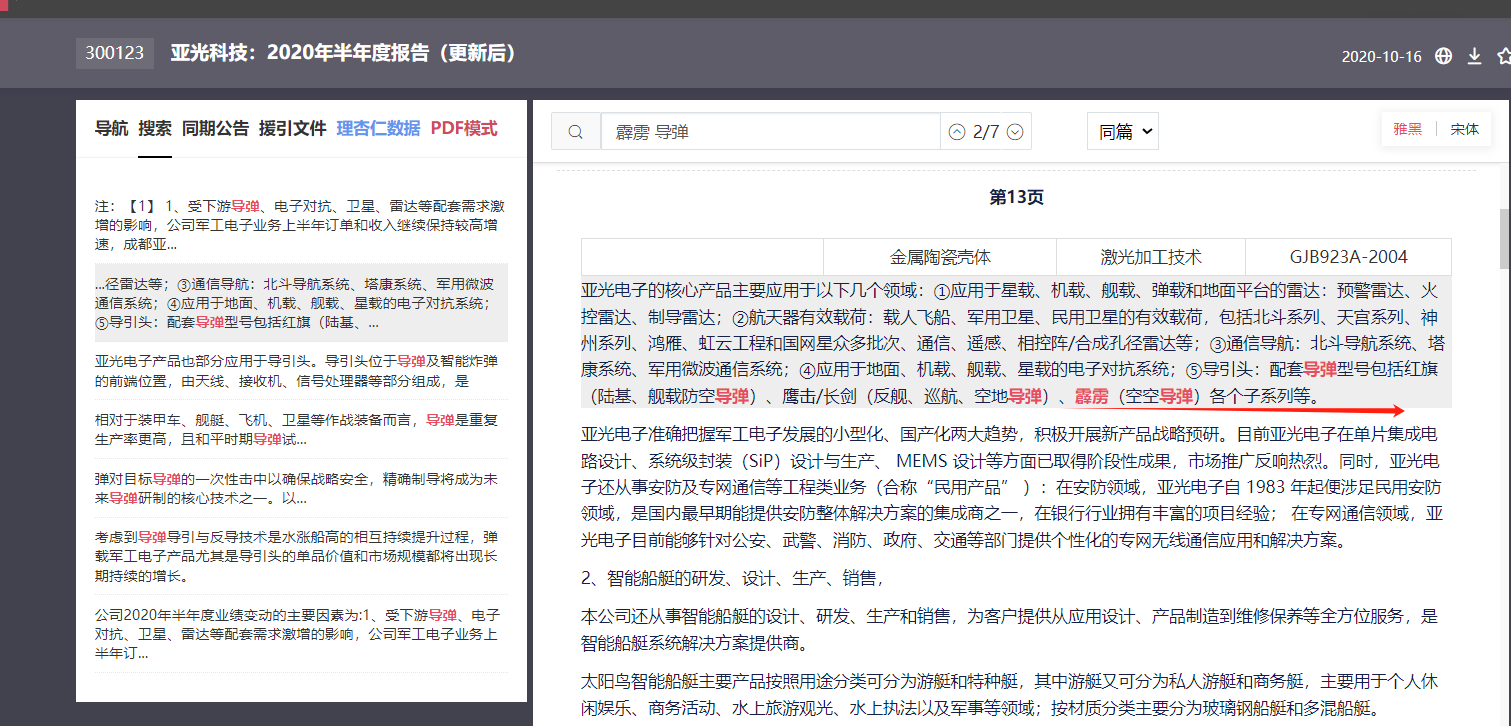Click the document vertical scrollbar thumb
This screenshot has height=726, width=1511.
pyautogui.click(x=1504, y=238)
